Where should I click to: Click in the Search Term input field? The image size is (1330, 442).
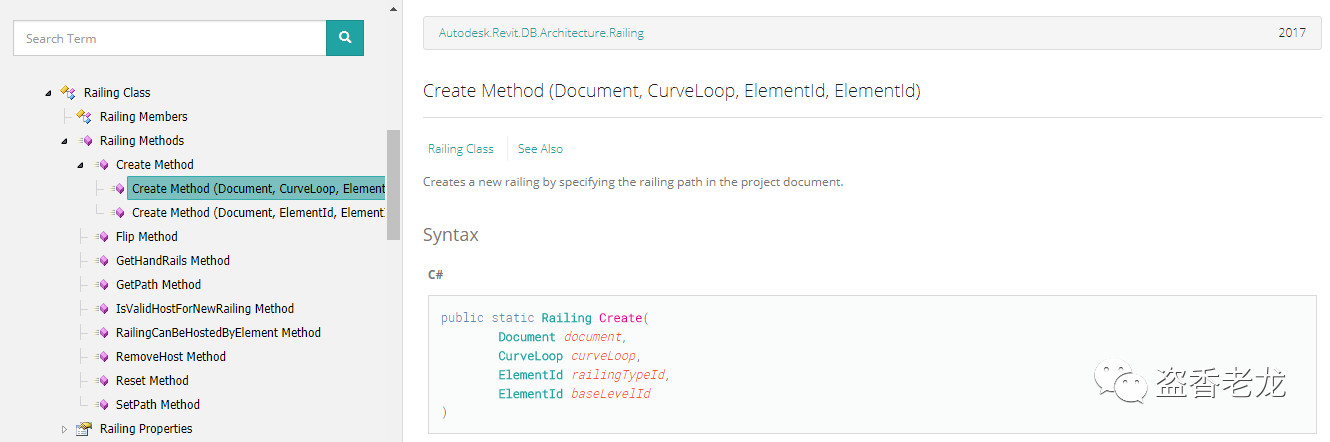tap(170, 38)
